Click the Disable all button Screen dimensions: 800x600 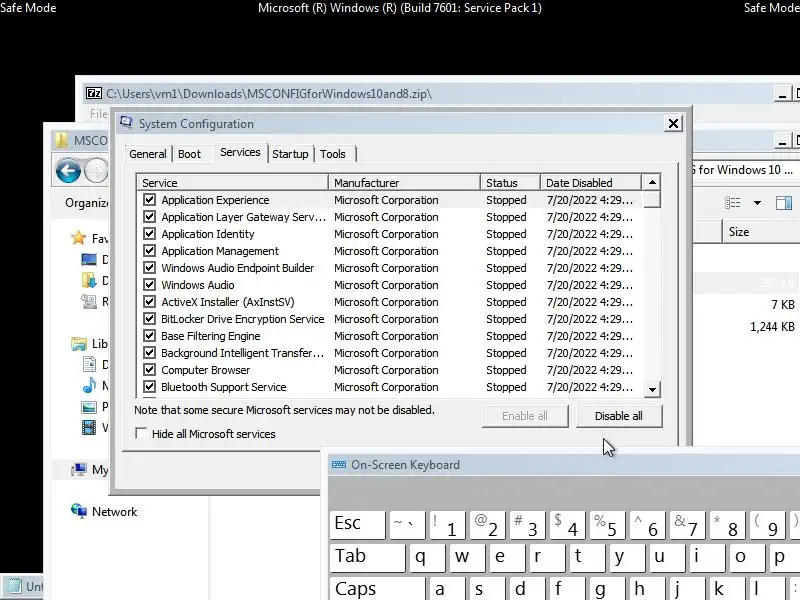[619, 416]
